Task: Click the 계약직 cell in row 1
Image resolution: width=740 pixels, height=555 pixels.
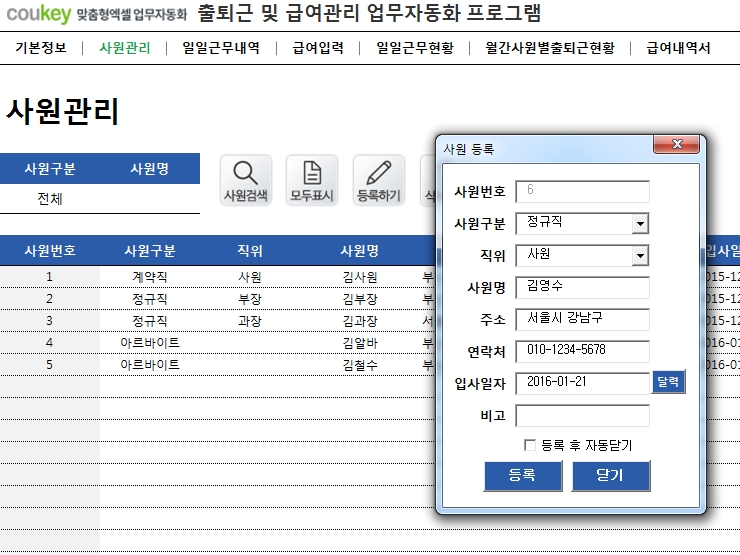Action: (150, 277)
